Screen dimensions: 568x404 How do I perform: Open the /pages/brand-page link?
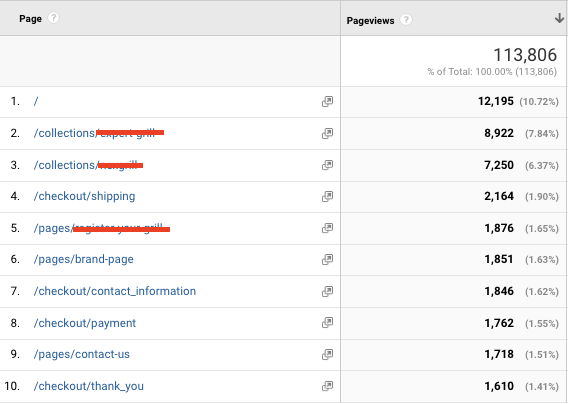pyautogui.click(x=83, y=259)
